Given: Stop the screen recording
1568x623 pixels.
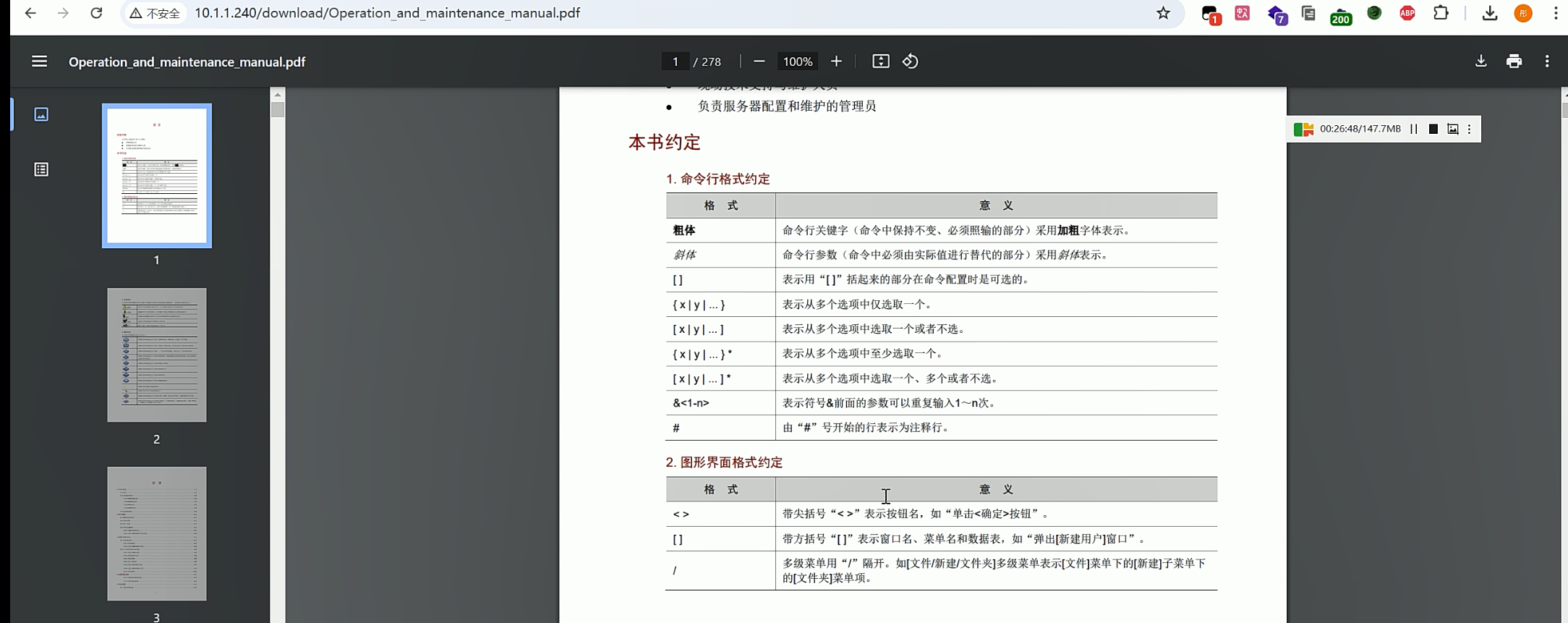Looking at the screenshot, I should [x=1433, y=129].
